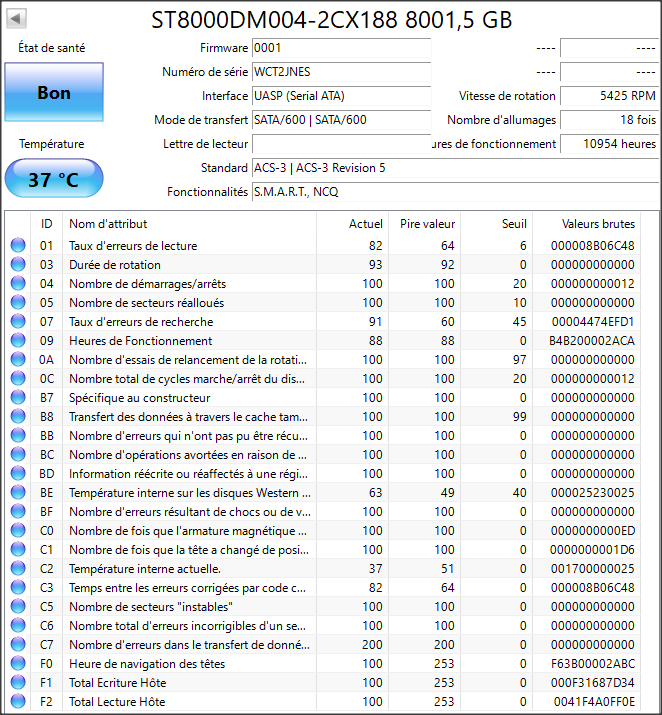Click the previous disk arrow button

click(x=16, y=19)
